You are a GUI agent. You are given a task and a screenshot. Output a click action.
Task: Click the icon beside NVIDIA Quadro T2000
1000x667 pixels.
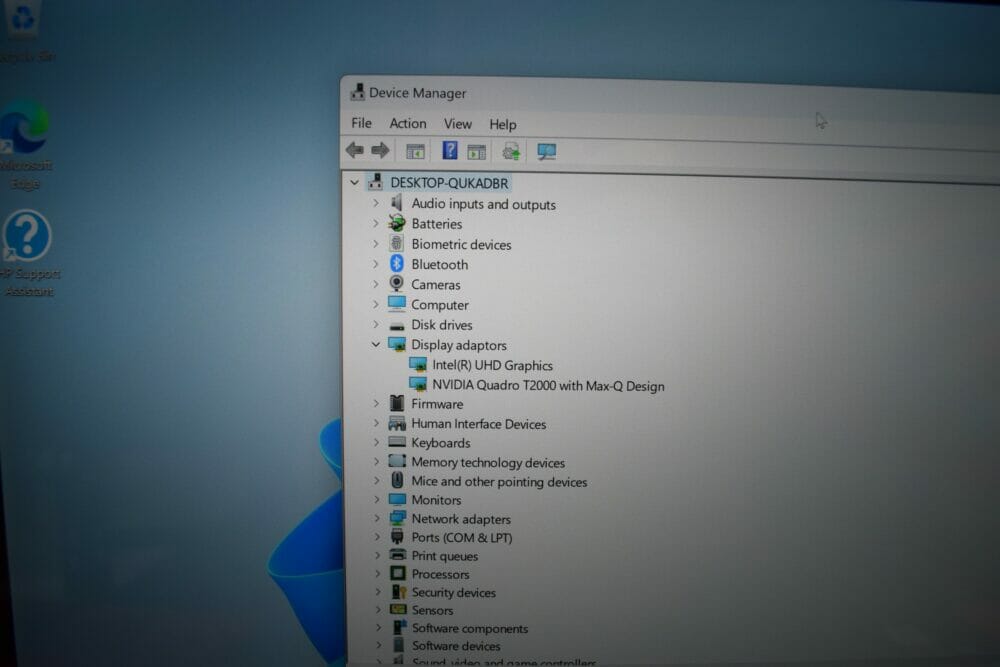click(418, 384)
